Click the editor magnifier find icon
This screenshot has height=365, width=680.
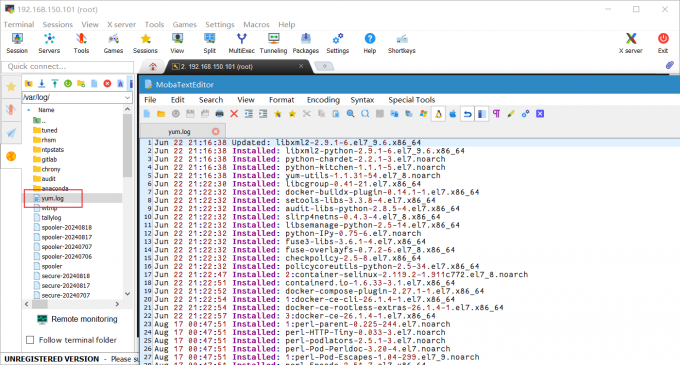pyautogui.click(x=350, y=114)
